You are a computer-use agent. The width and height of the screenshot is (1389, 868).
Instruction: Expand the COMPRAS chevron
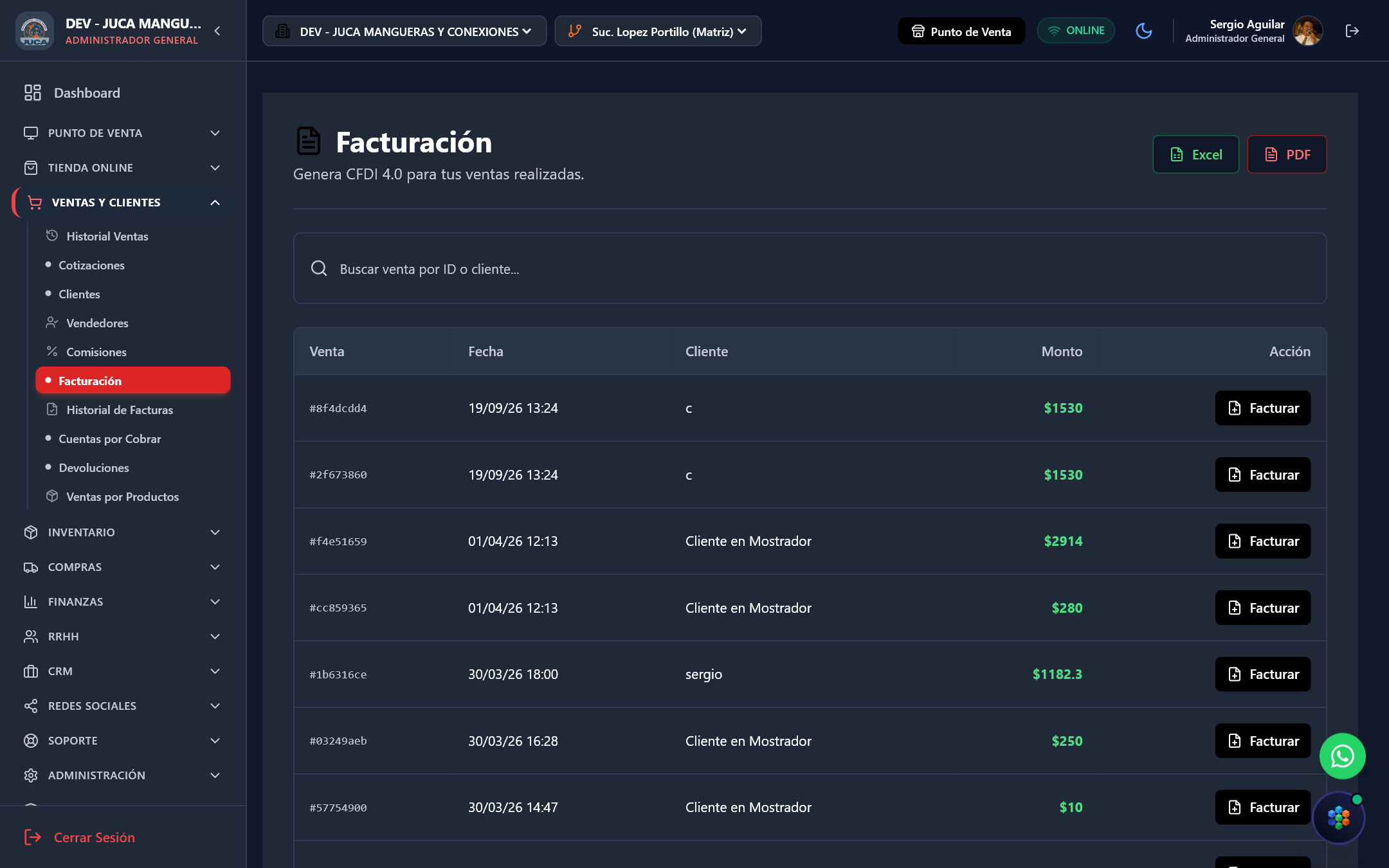[215, 567]
